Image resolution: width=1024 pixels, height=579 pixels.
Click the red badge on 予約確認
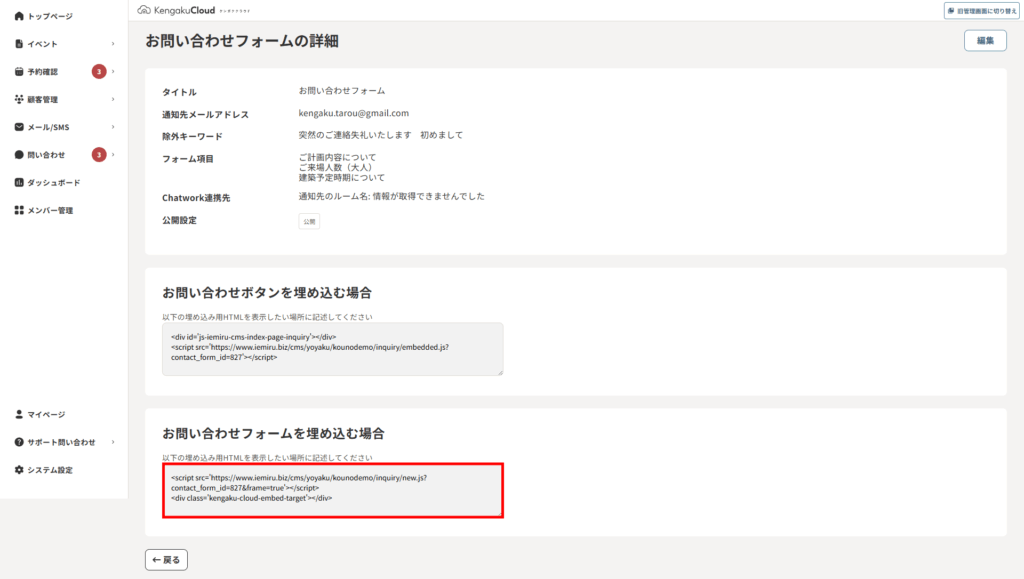point(99,71)
